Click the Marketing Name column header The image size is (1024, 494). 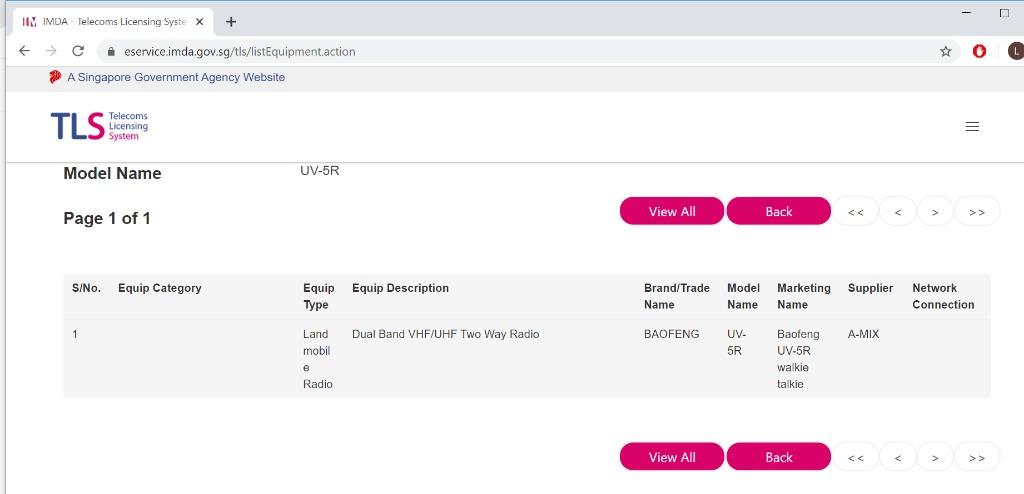pos(804,297)
